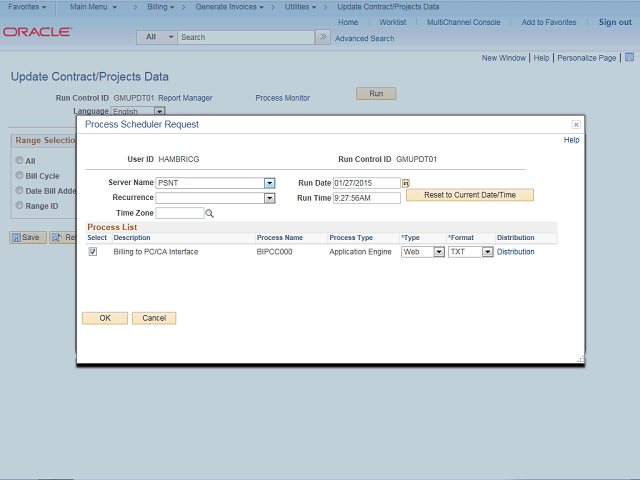Toggle Billing to PC/CA Interface checkbox
This screenshot has height=480, width=640.
93,252
